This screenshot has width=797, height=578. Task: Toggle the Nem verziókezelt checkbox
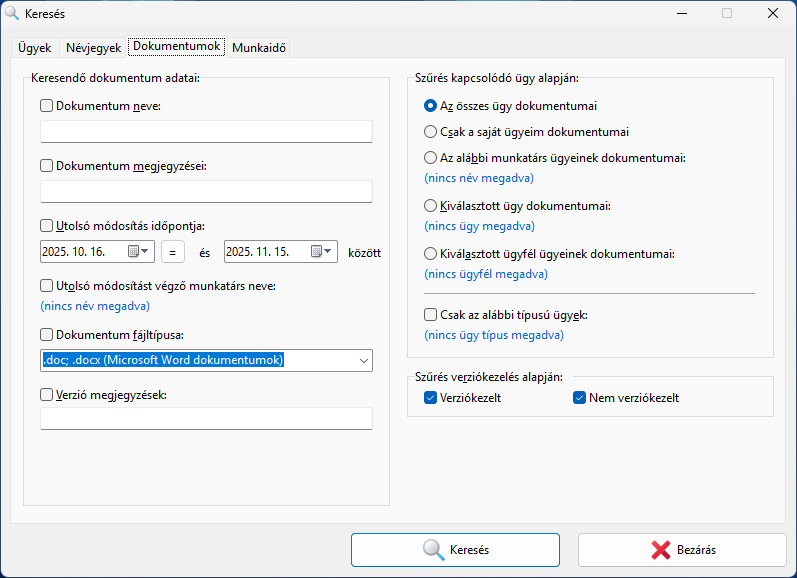(x=579, y=398)
